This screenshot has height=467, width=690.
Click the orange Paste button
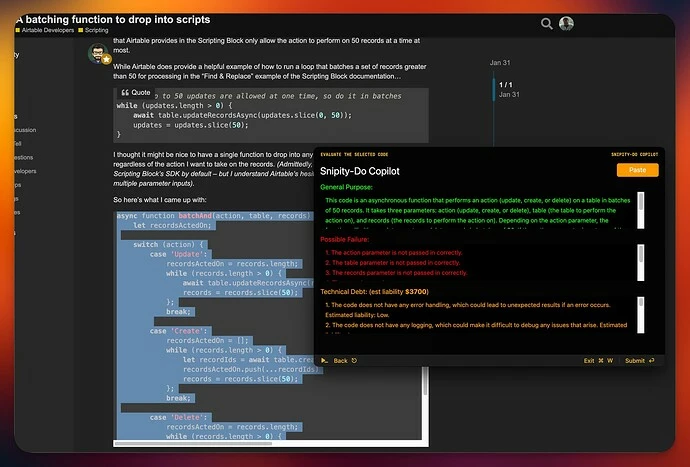638,170
